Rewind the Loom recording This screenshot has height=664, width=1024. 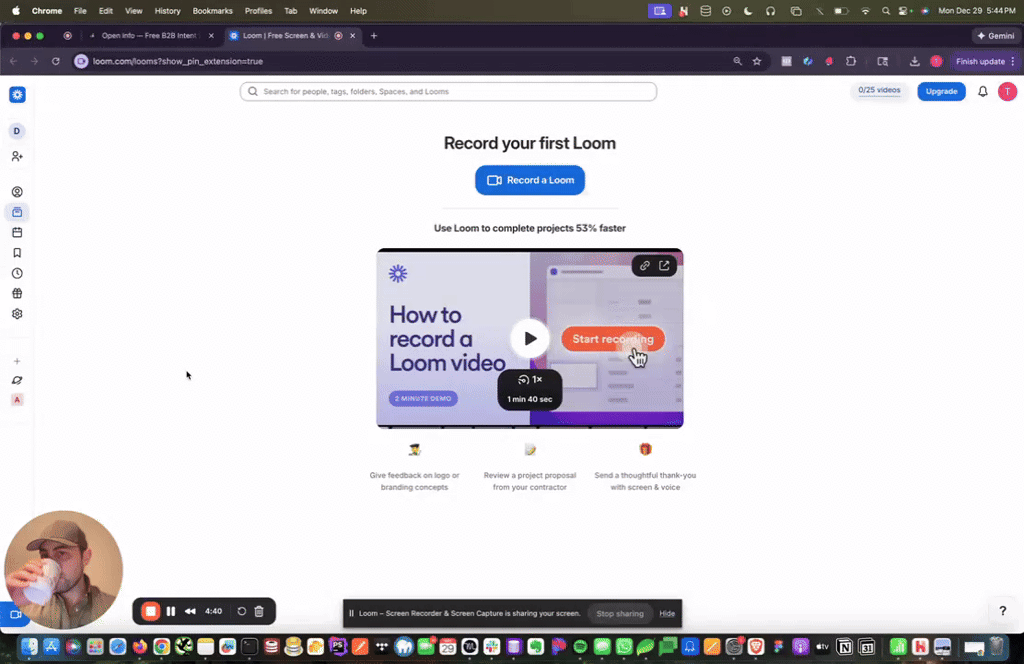tap(190, 612)
